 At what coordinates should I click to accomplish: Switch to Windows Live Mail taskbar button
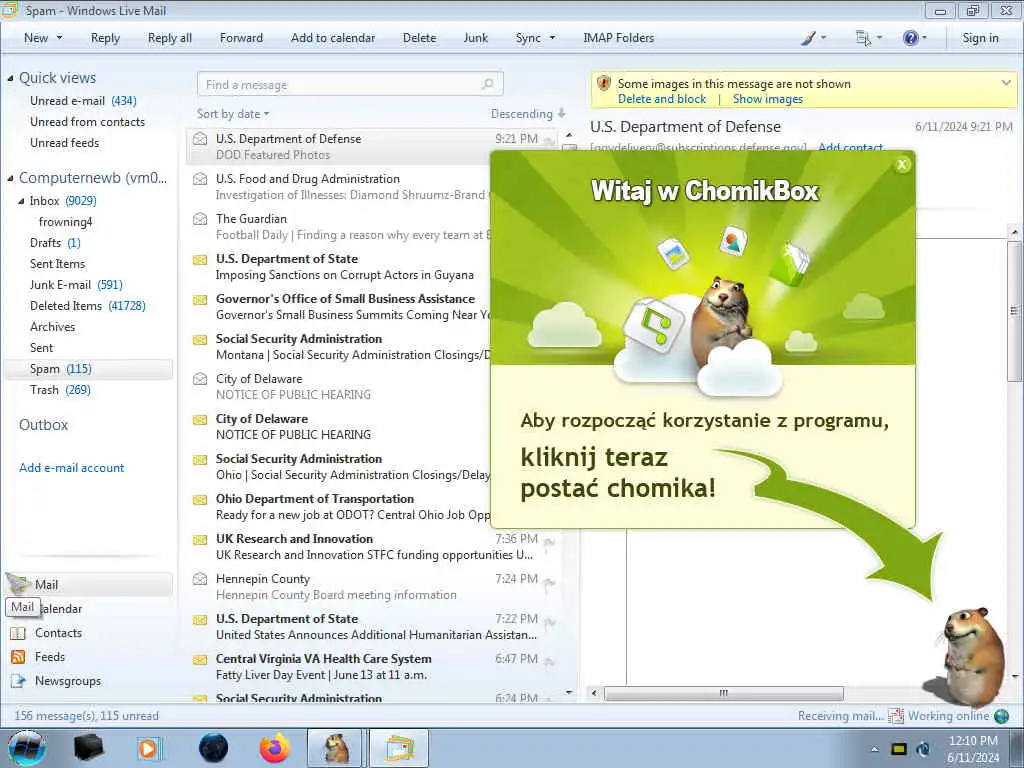[399, 748]
